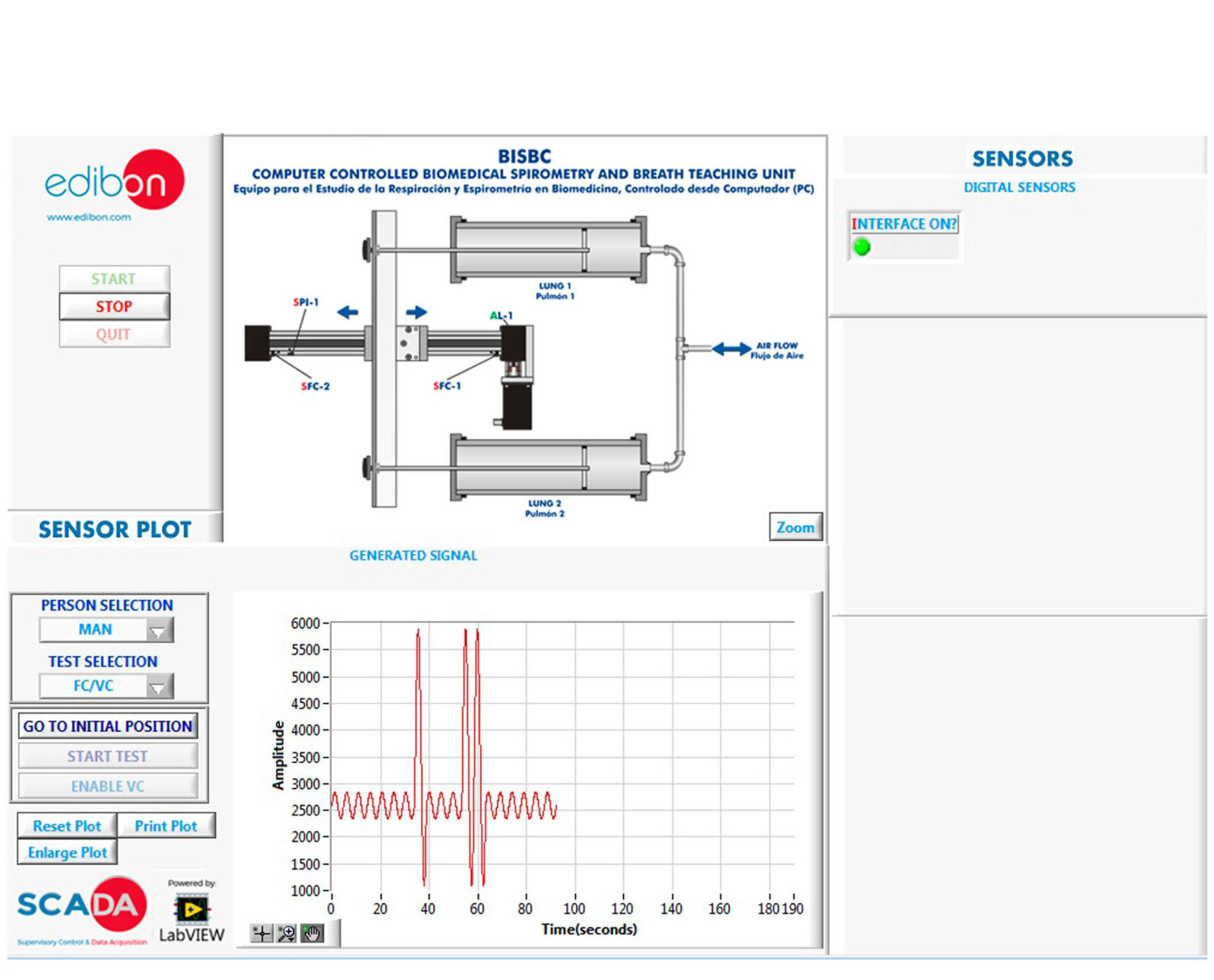
Task: Choose the hand pan tool below the plot
Action: [312, 934]
